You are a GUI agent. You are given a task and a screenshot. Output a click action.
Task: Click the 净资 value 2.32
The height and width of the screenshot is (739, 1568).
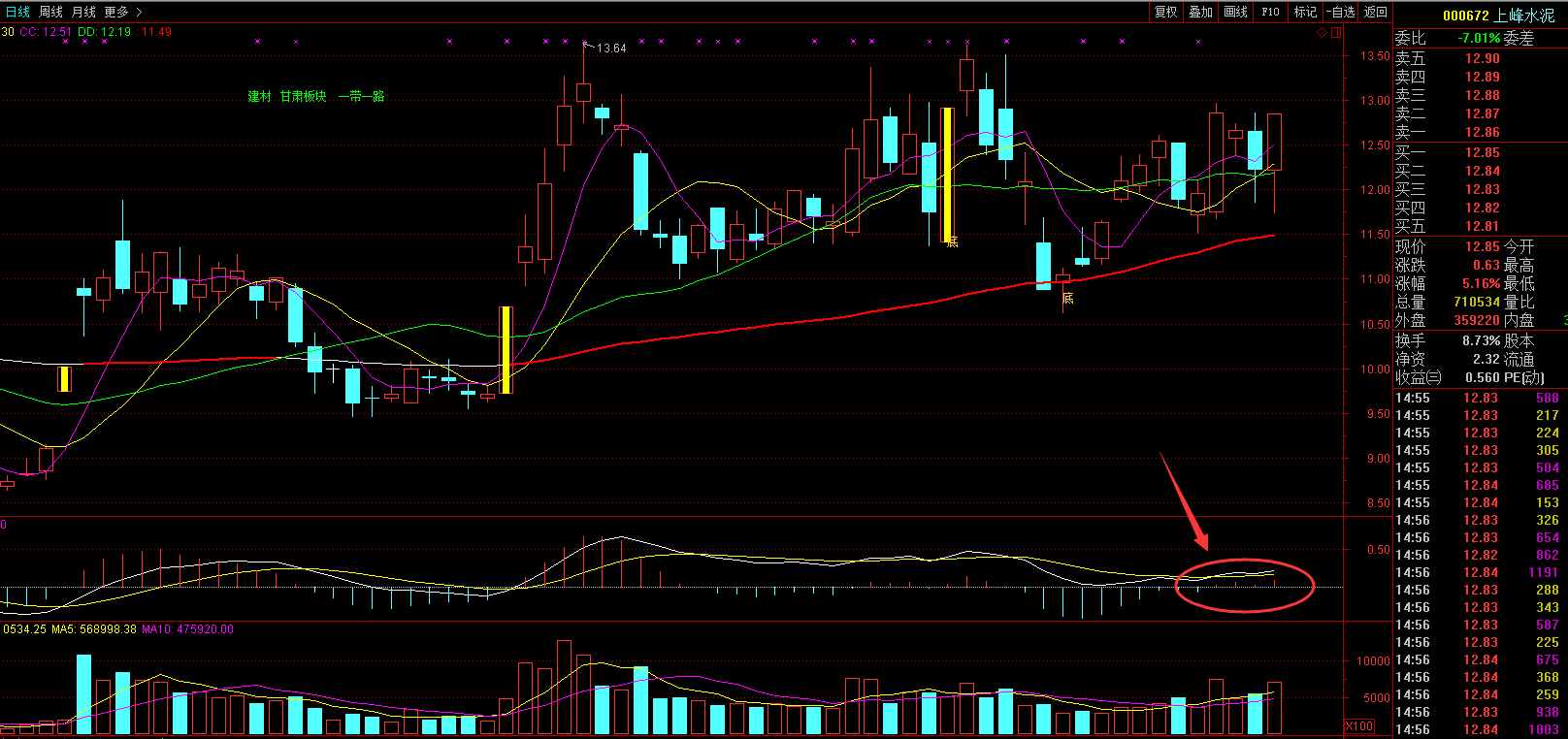[x=1486, y=359]
